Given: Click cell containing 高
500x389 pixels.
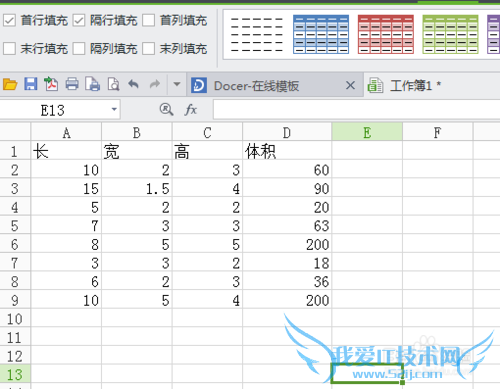Looking at the screenshot, I should point(207,151).
